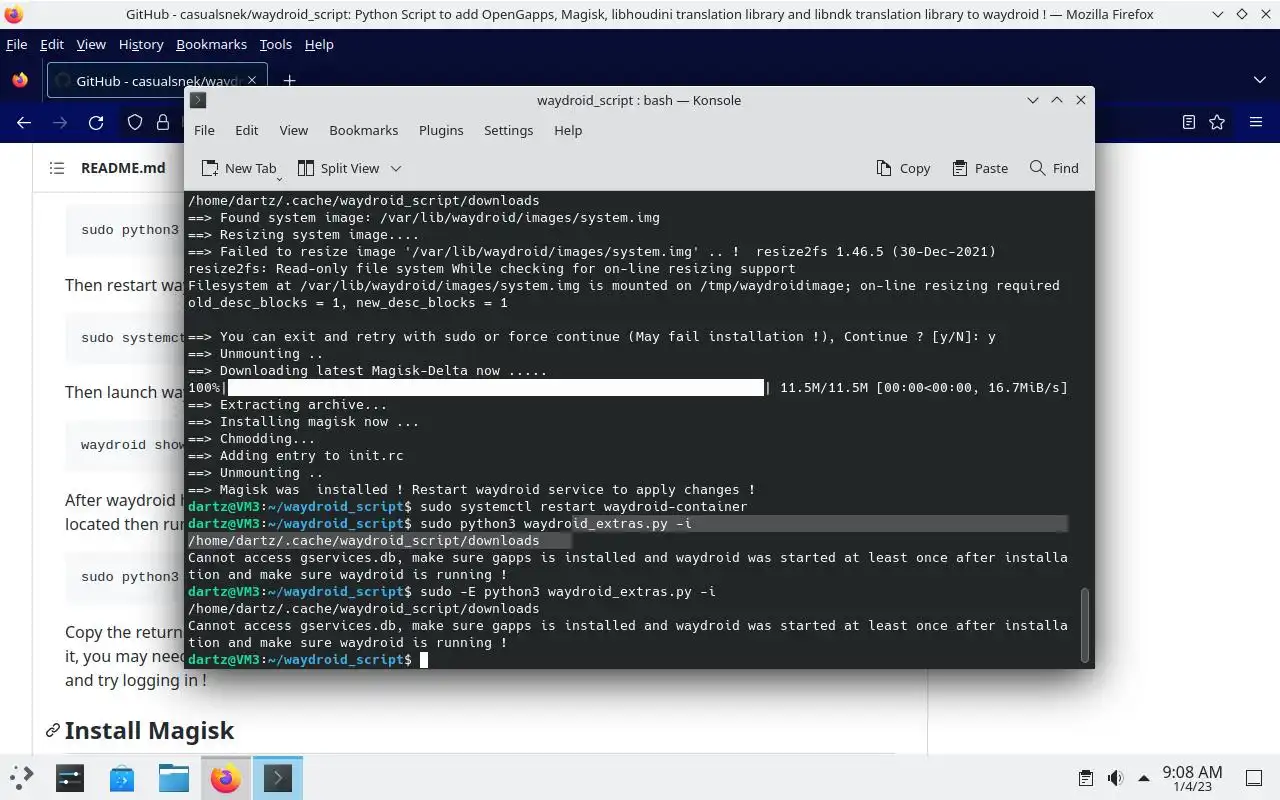Open Konsole Help menu
Viewport: 1280px width, 800px height.
[568, 130]
